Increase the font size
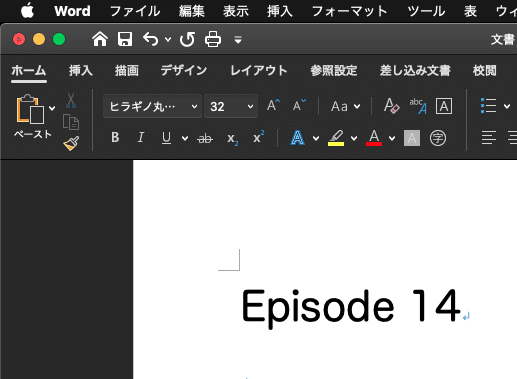Screen dimensions: 517x379 point(273,106)
